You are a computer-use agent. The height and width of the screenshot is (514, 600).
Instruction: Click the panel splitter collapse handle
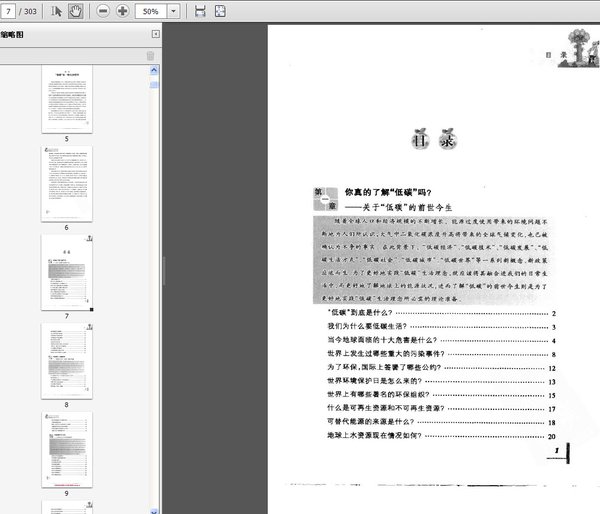(x=164, y=271)
